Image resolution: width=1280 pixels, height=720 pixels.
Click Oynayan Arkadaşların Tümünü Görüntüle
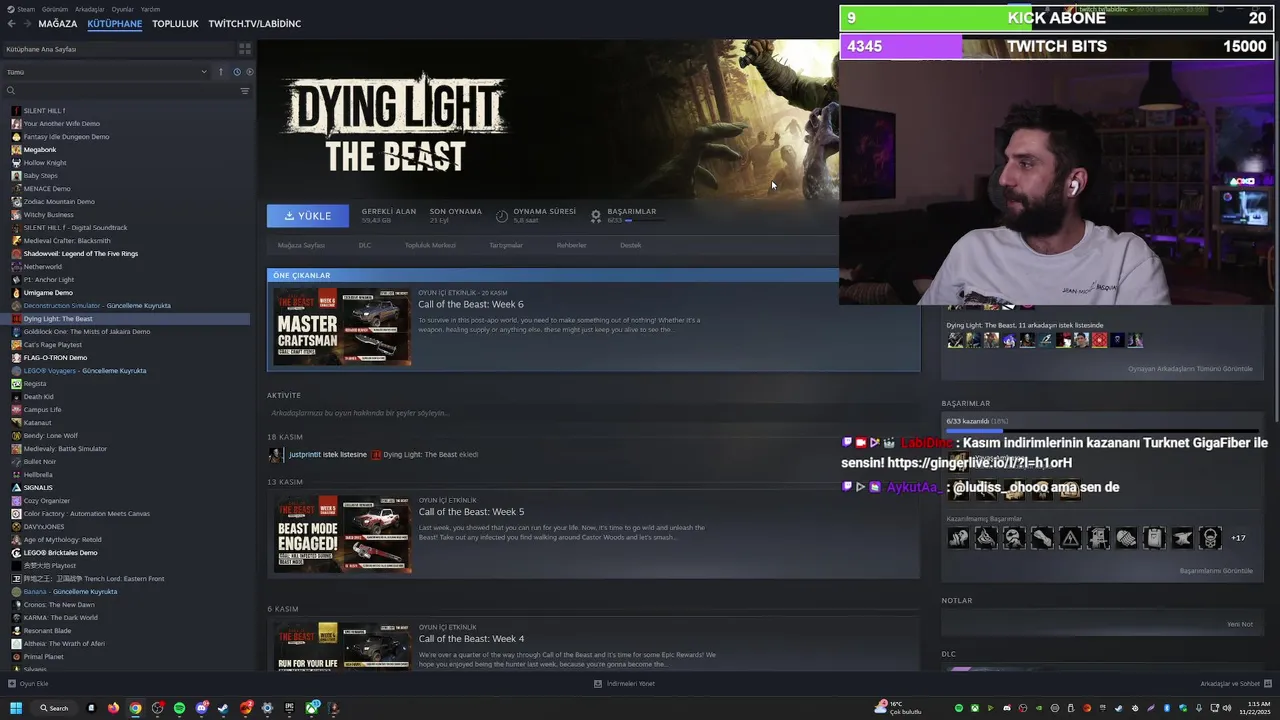[x=1190, y=369]
